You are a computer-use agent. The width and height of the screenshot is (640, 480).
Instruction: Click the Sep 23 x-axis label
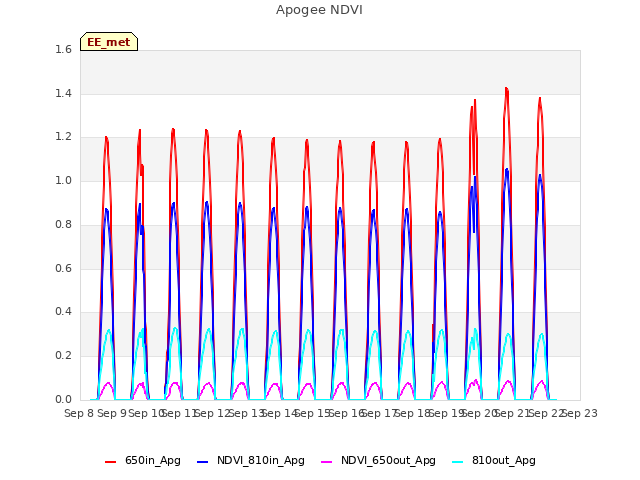[580, 413]
